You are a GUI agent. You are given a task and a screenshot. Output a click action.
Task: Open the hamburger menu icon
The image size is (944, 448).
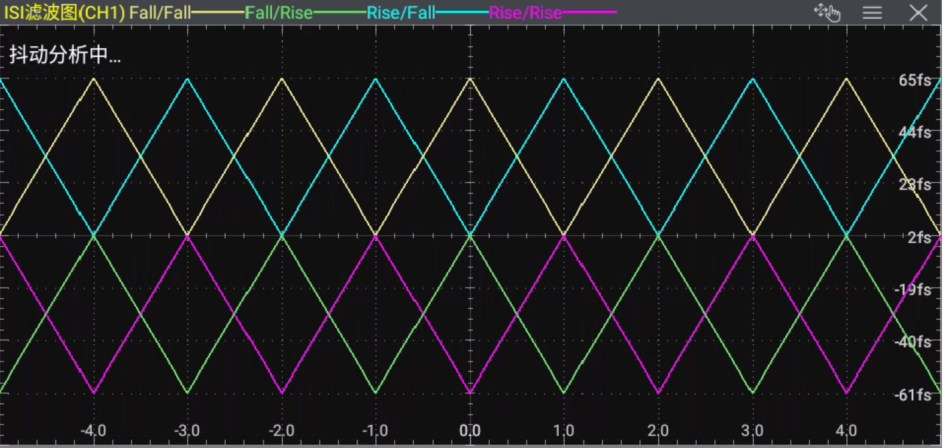[x=872, y=12]
